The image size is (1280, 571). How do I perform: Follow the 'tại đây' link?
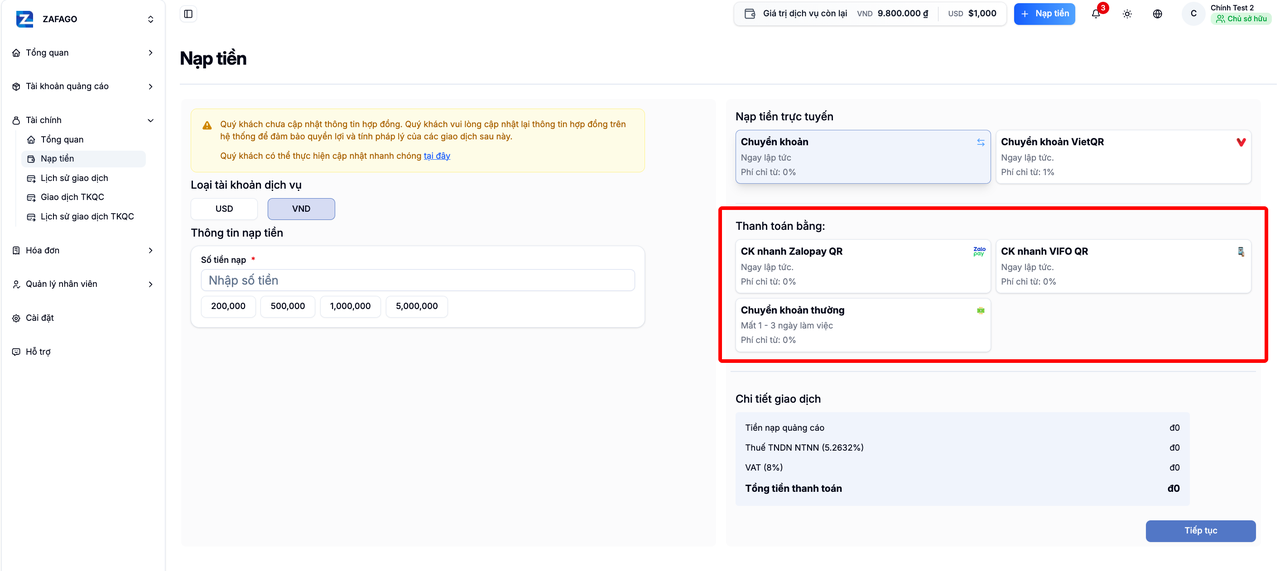coord(437,156)
